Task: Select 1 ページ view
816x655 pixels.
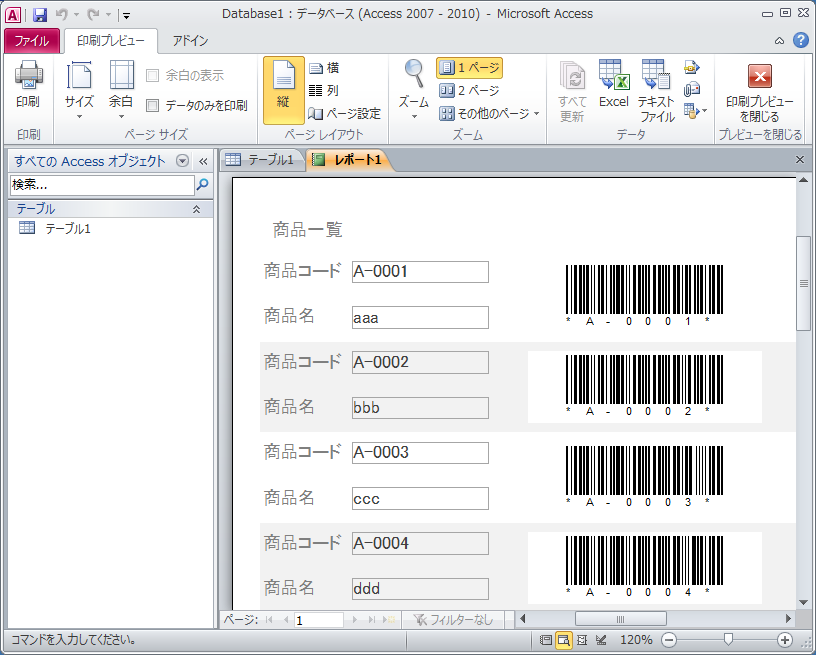Action: click(469, 68)
